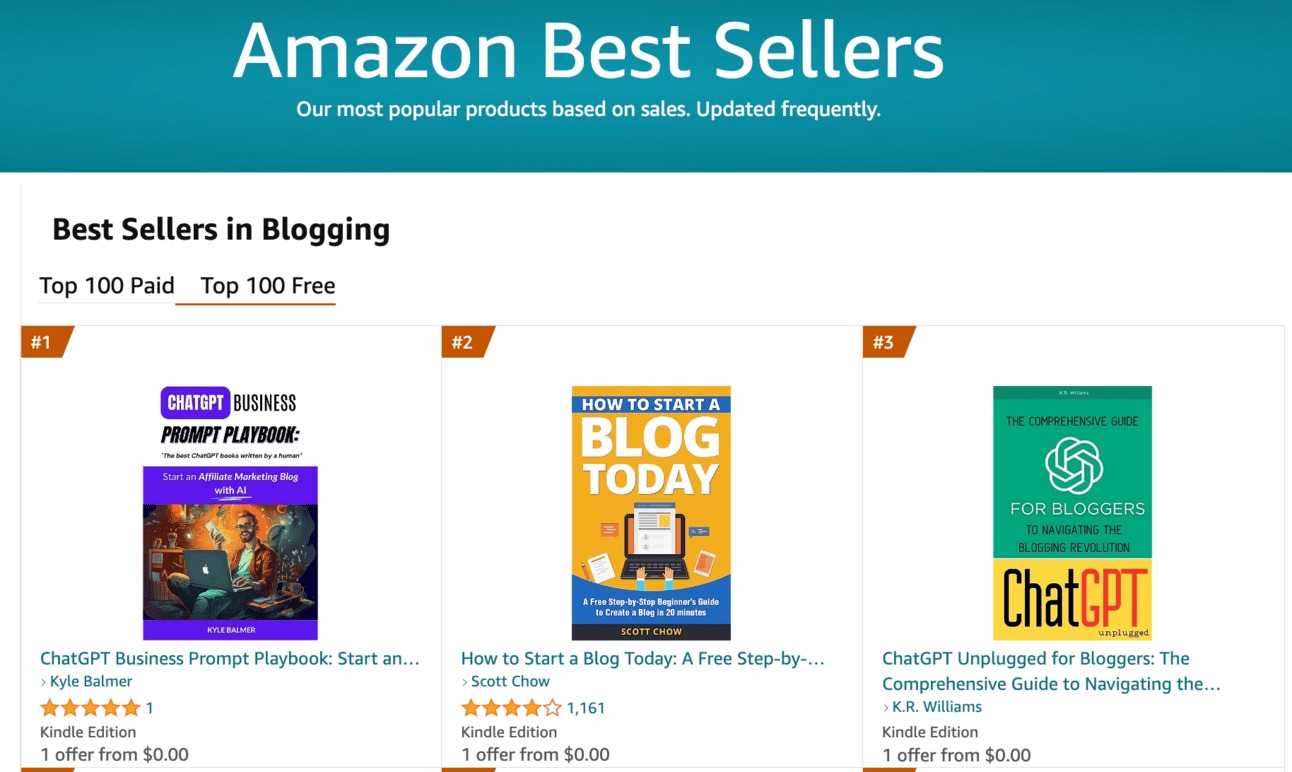Visit author Scott Chow's page

[x=510, y=682]
